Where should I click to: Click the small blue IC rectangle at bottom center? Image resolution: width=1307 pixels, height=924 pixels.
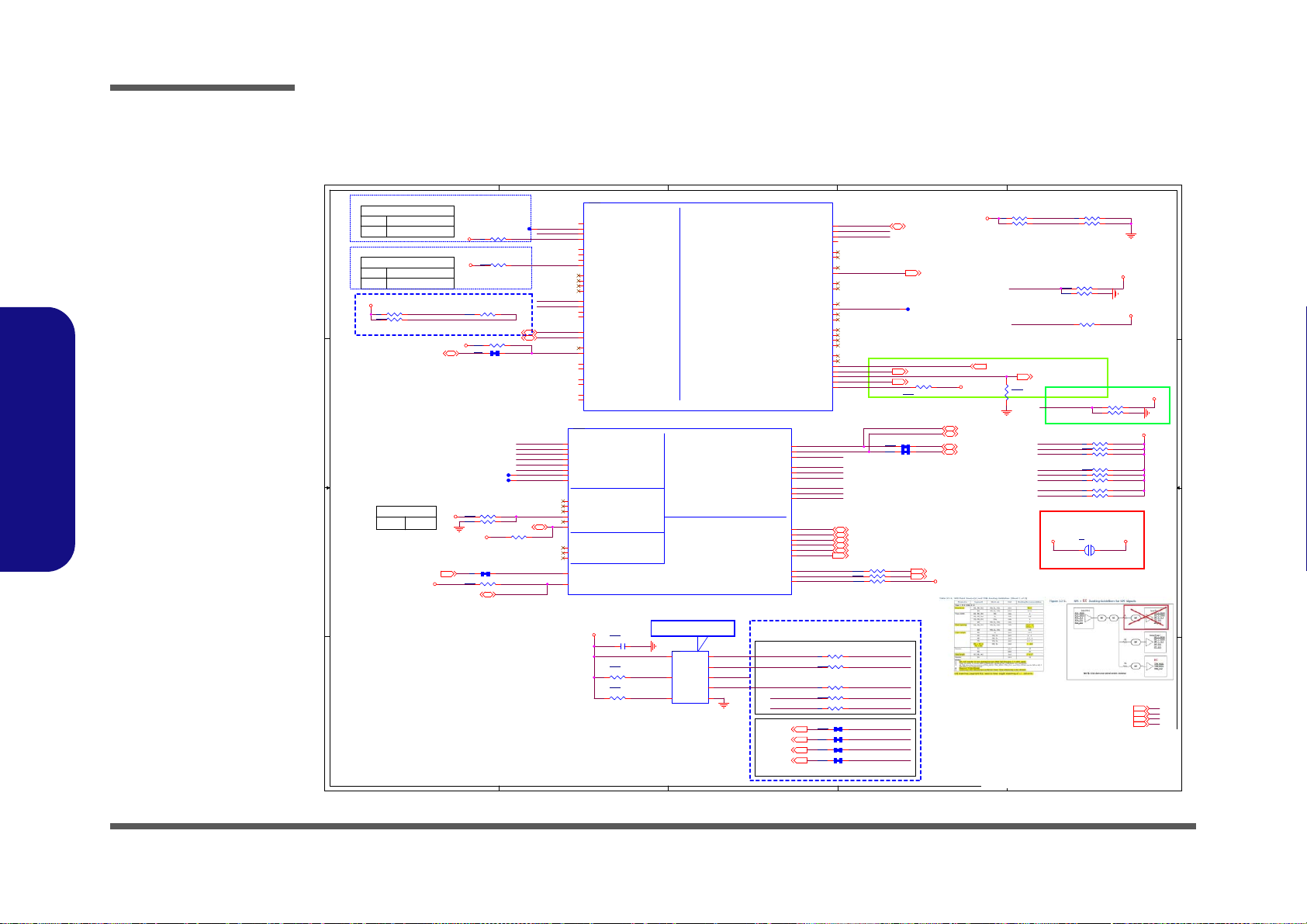(690, 677)
